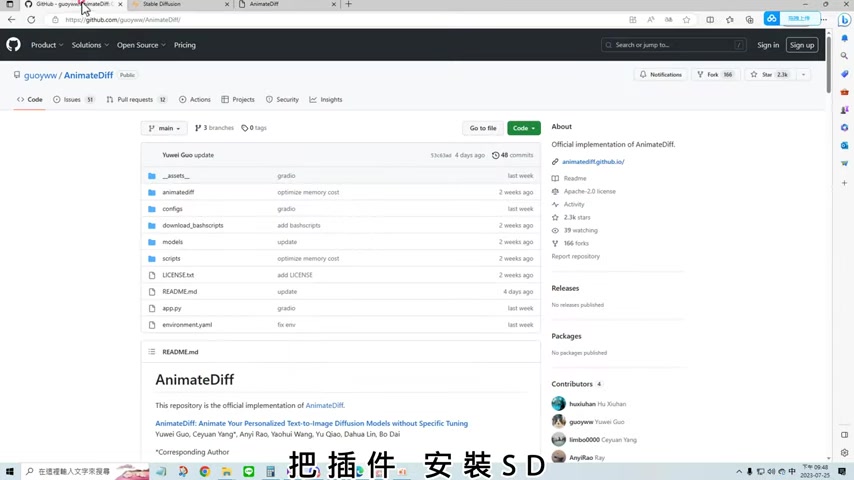Viewport: 854px width, 480px height.
Task: Switch to the Stable Diffusion browser tab
Action: pyautogui.click(x=179, y=4)
